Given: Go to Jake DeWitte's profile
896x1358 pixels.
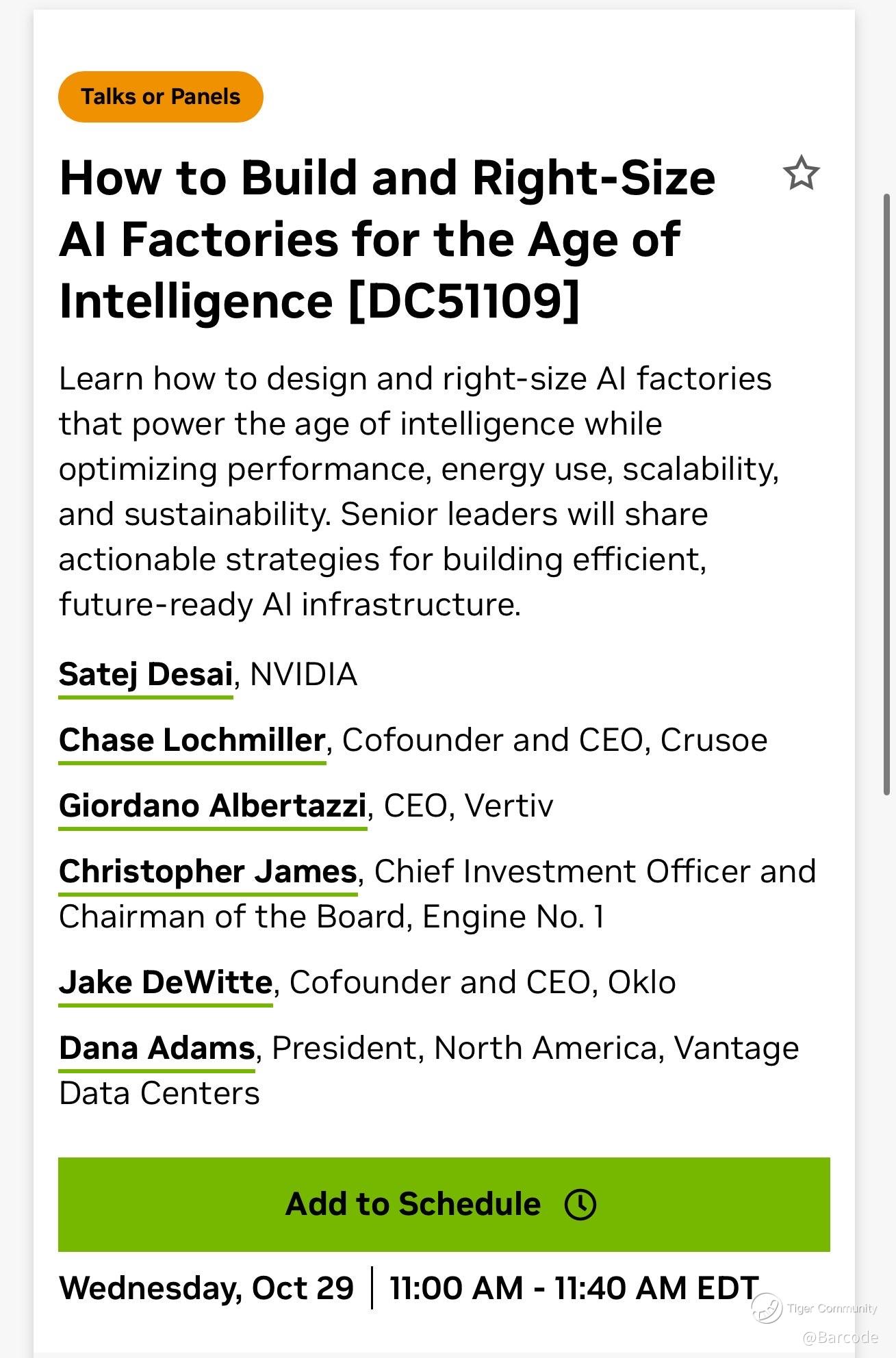Looking at the screenshot, I should tap(166, 982).
